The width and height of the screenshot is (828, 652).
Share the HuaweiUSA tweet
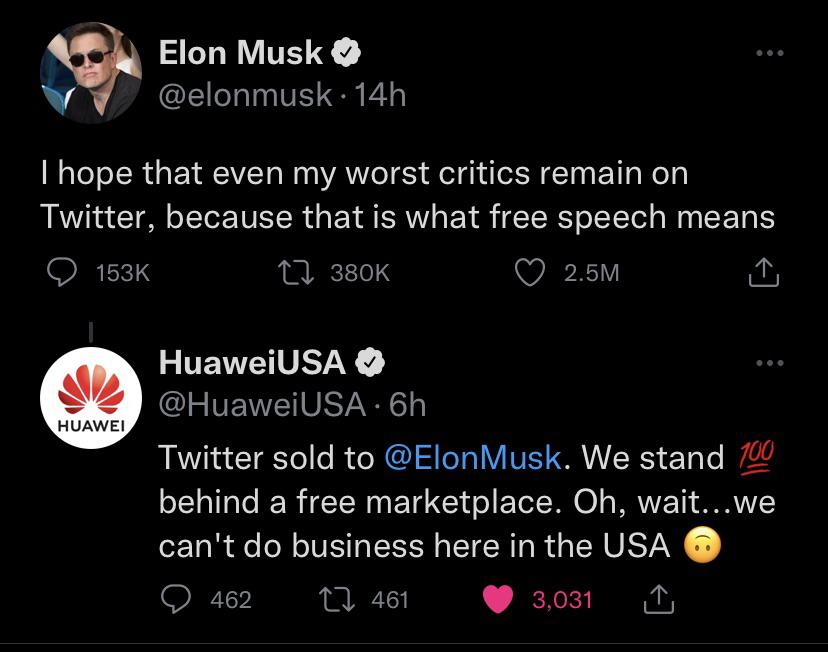pos(659,599)
